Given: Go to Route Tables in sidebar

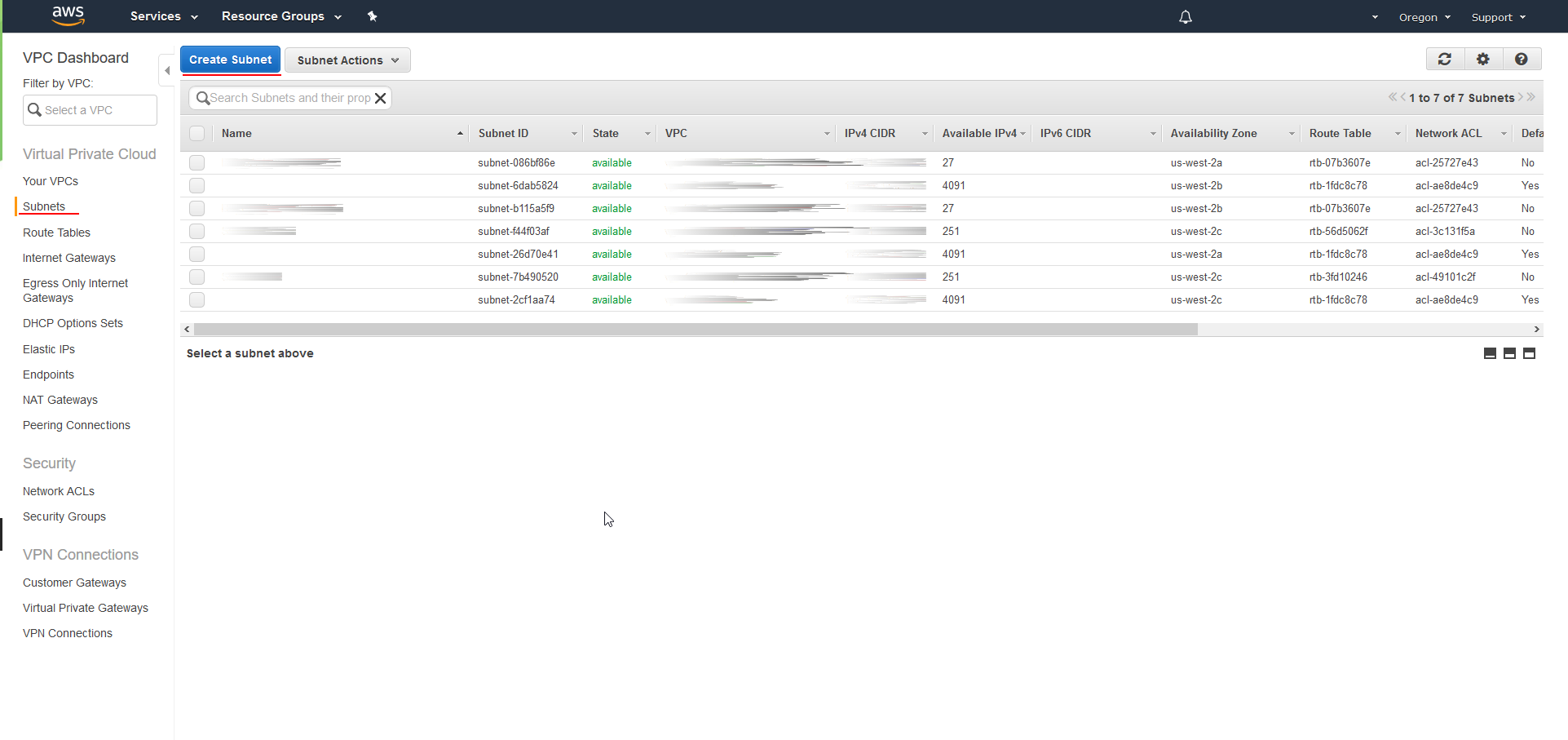Looking at the screenshot, I should pyautogui.click(x=56, y=233).
